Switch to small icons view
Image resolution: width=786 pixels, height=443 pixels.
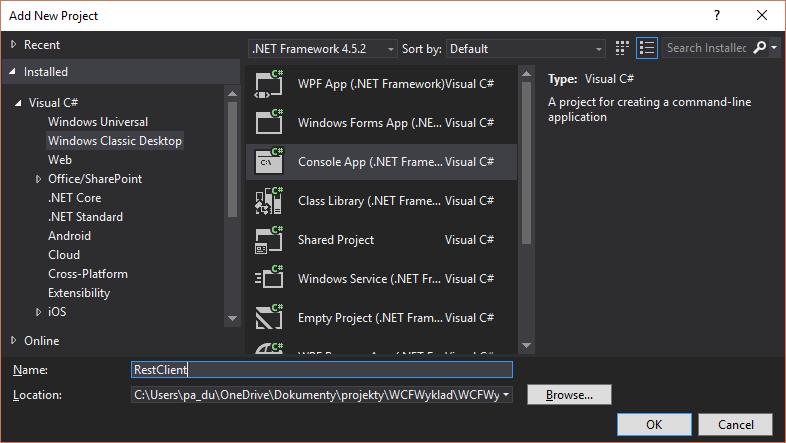pyautogui.click(x=622, y=48)
